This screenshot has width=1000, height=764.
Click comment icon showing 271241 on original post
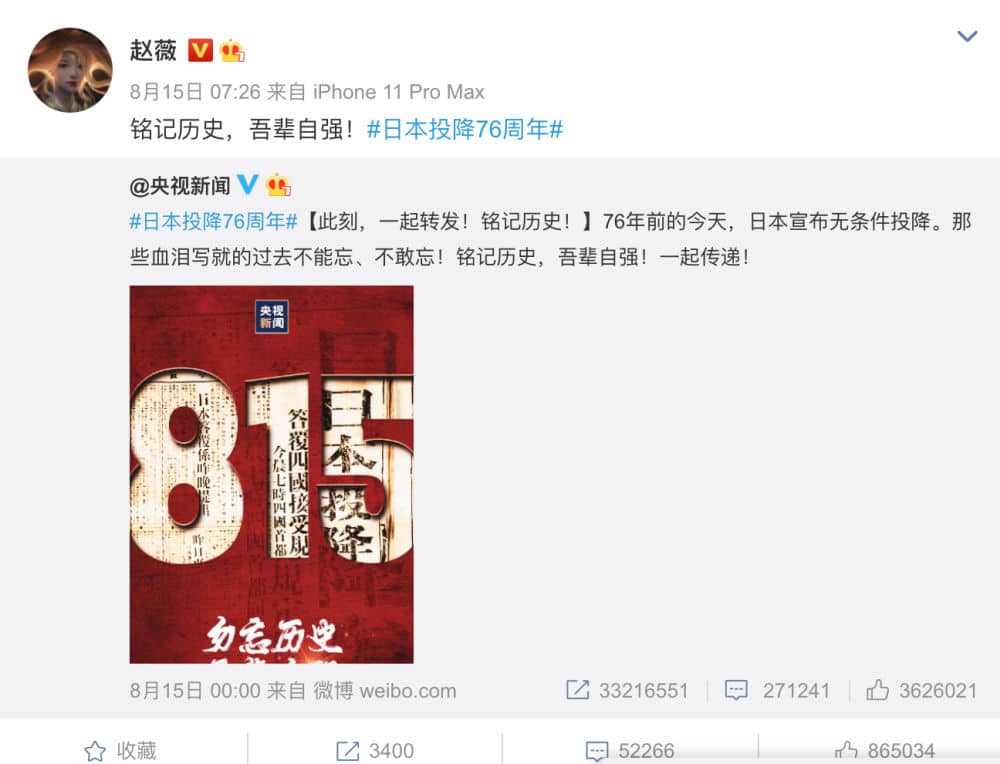pyautogui.click(x=736, y=690)
